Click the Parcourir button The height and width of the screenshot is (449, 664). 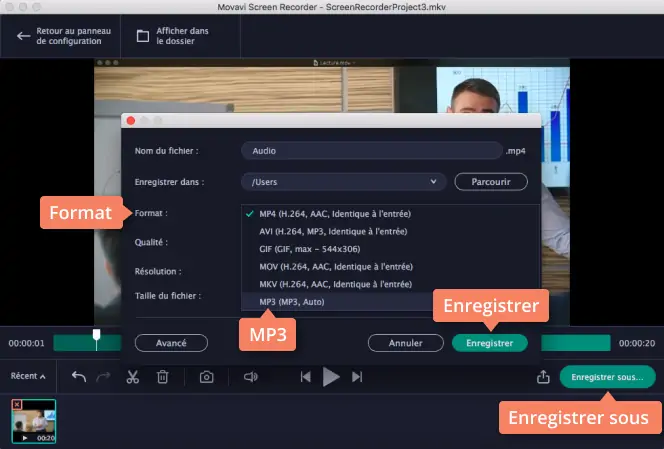[x=491, y=182]
